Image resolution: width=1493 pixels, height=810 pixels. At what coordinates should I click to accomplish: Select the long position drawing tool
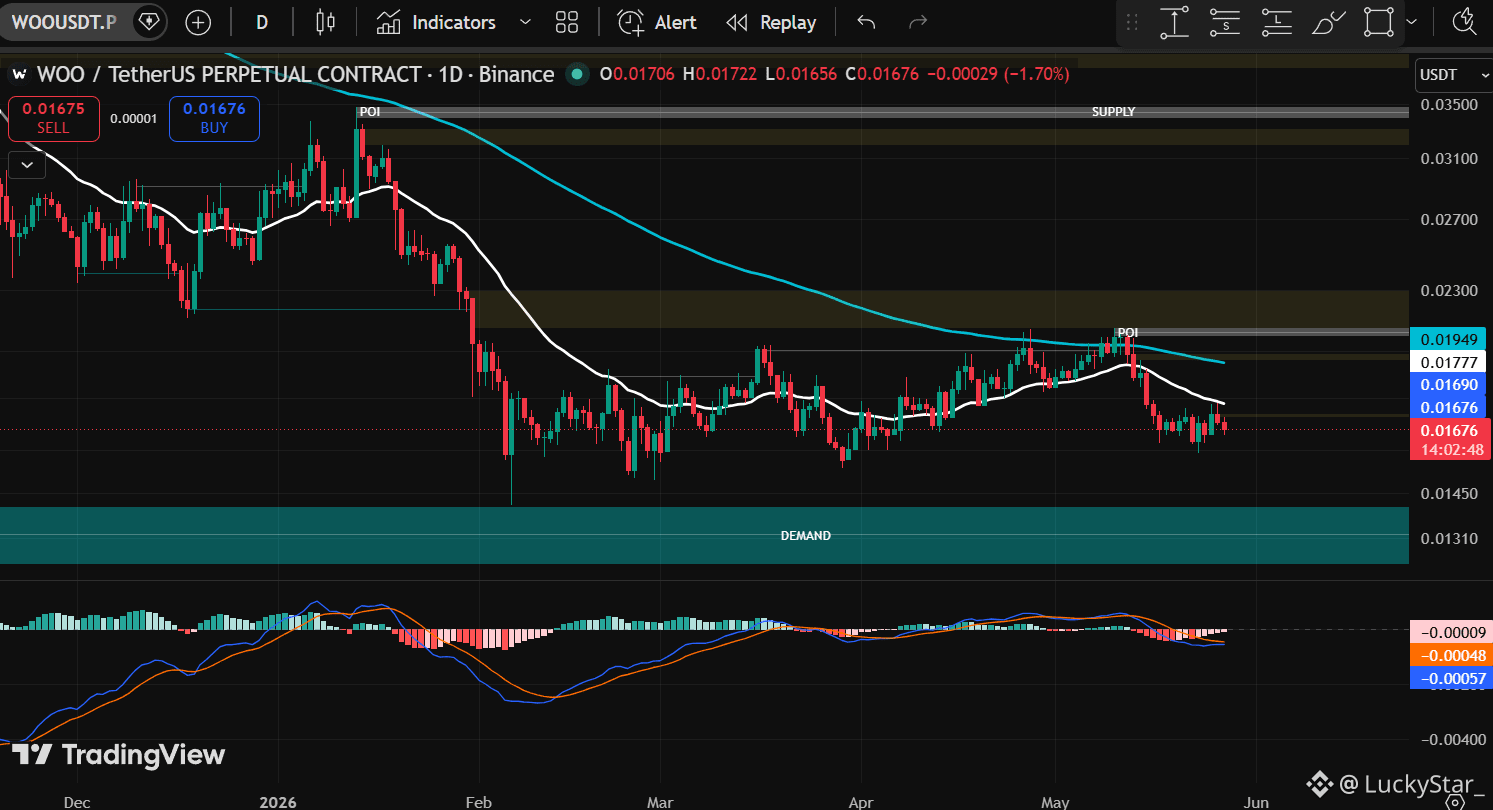click(1276, 22)
